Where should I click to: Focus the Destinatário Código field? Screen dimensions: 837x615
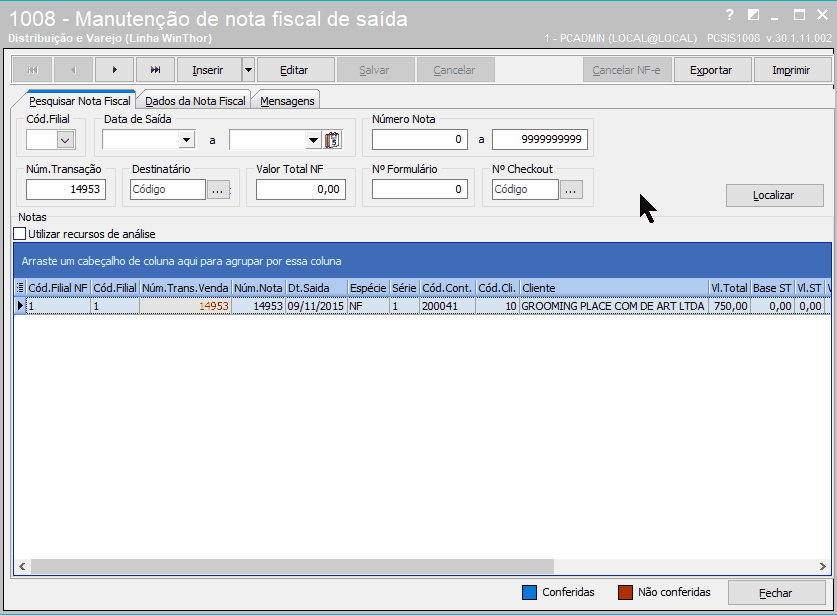pos(168,190)
